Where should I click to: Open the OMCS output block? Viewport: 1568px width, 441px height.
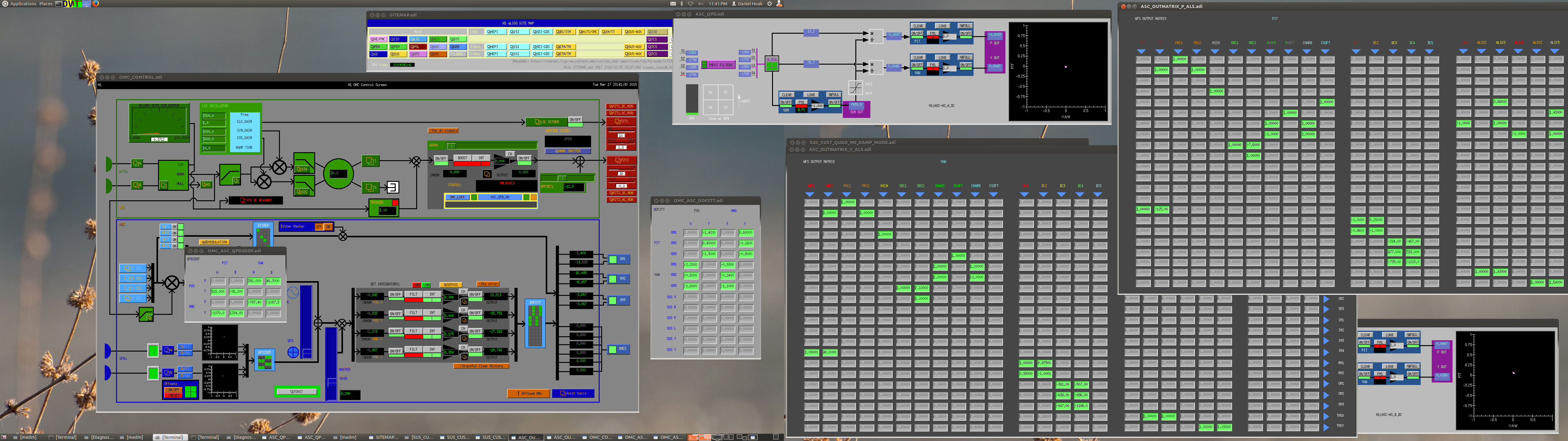coord(618,349)
